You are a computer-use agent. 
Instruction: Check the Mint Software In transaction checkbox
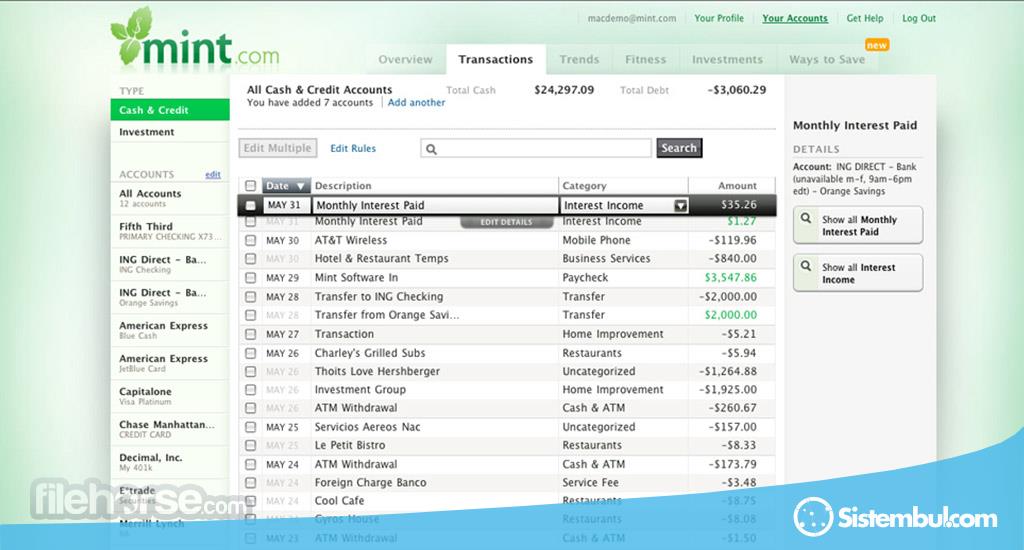tap(250, 278)
